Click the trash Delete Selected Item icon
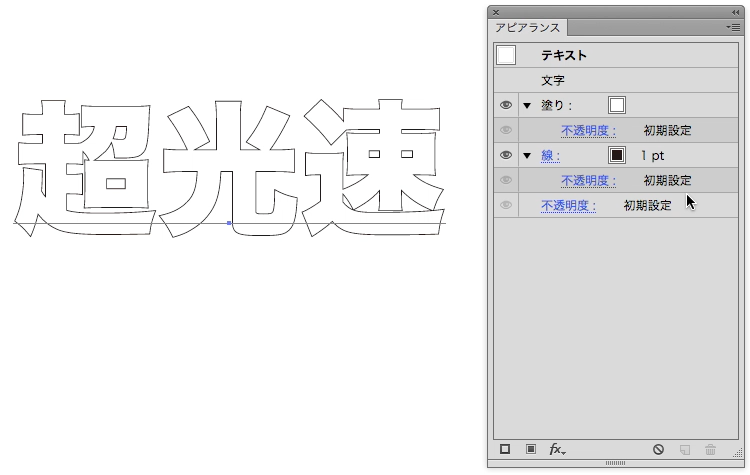Image resolution: width=750 pixels, height=475 pixels. [711, 450]
